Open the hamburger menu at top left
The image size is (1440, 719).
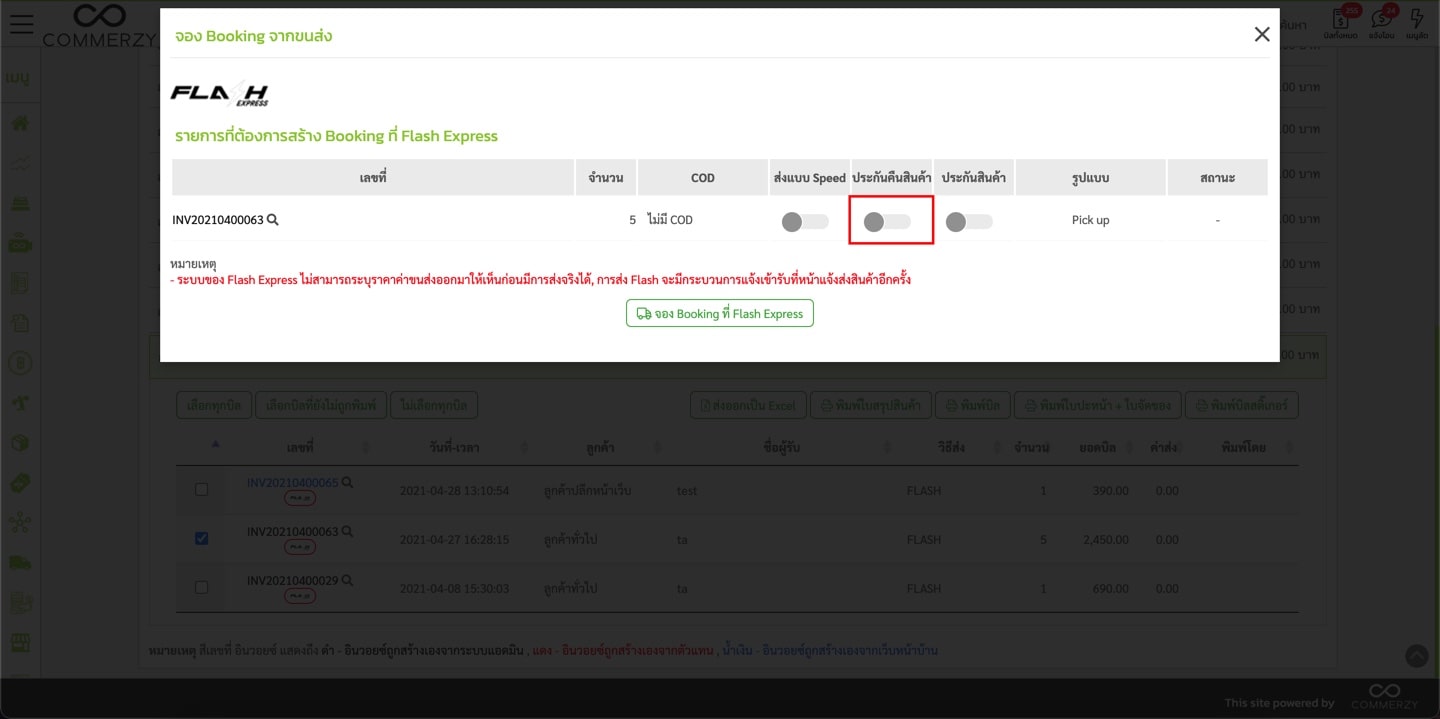(x=21, y=24)
